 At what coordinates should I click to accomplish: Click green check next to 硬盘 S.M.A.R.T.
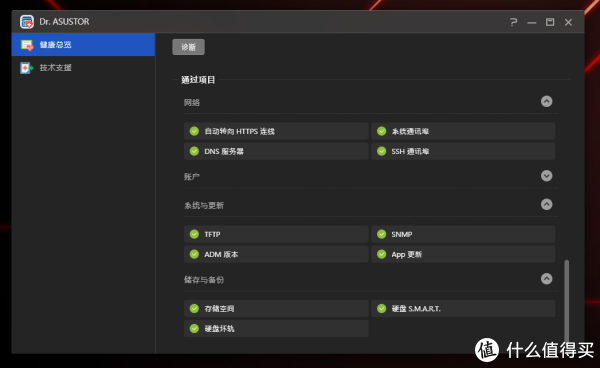click(x=382, y=308)
